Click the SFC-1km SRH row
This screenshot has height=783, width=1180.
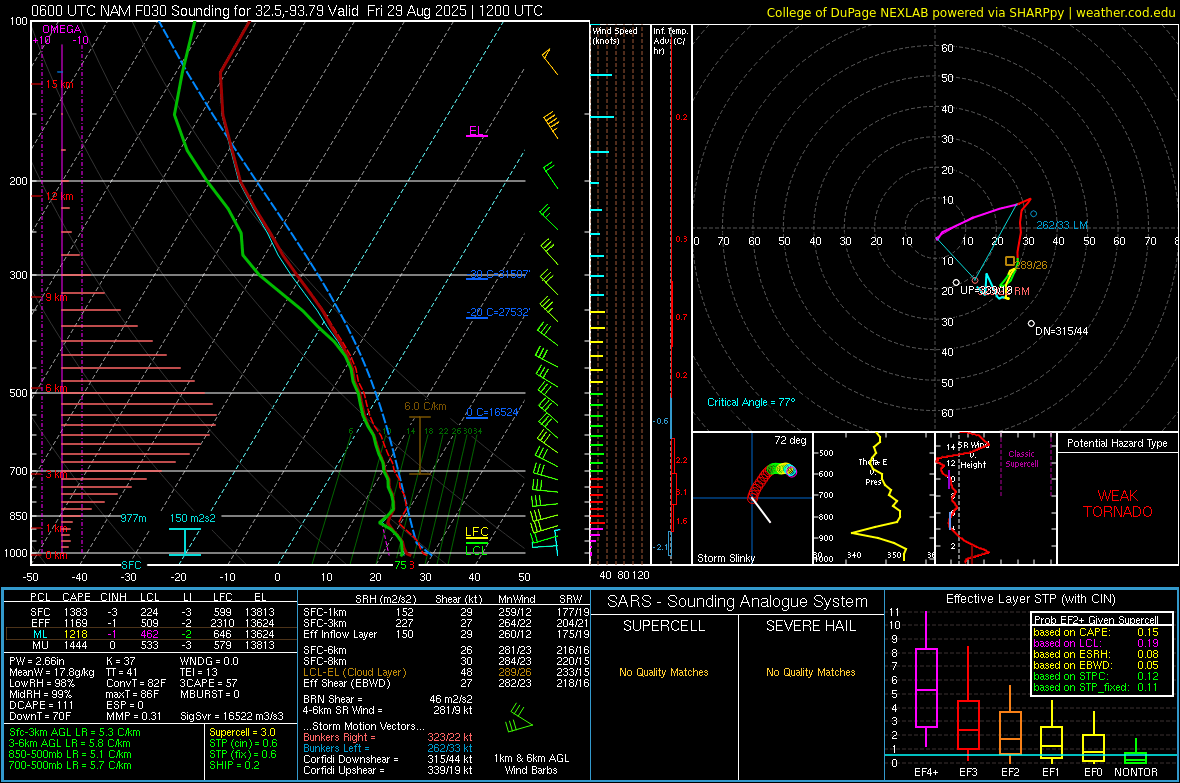point(446,612)
